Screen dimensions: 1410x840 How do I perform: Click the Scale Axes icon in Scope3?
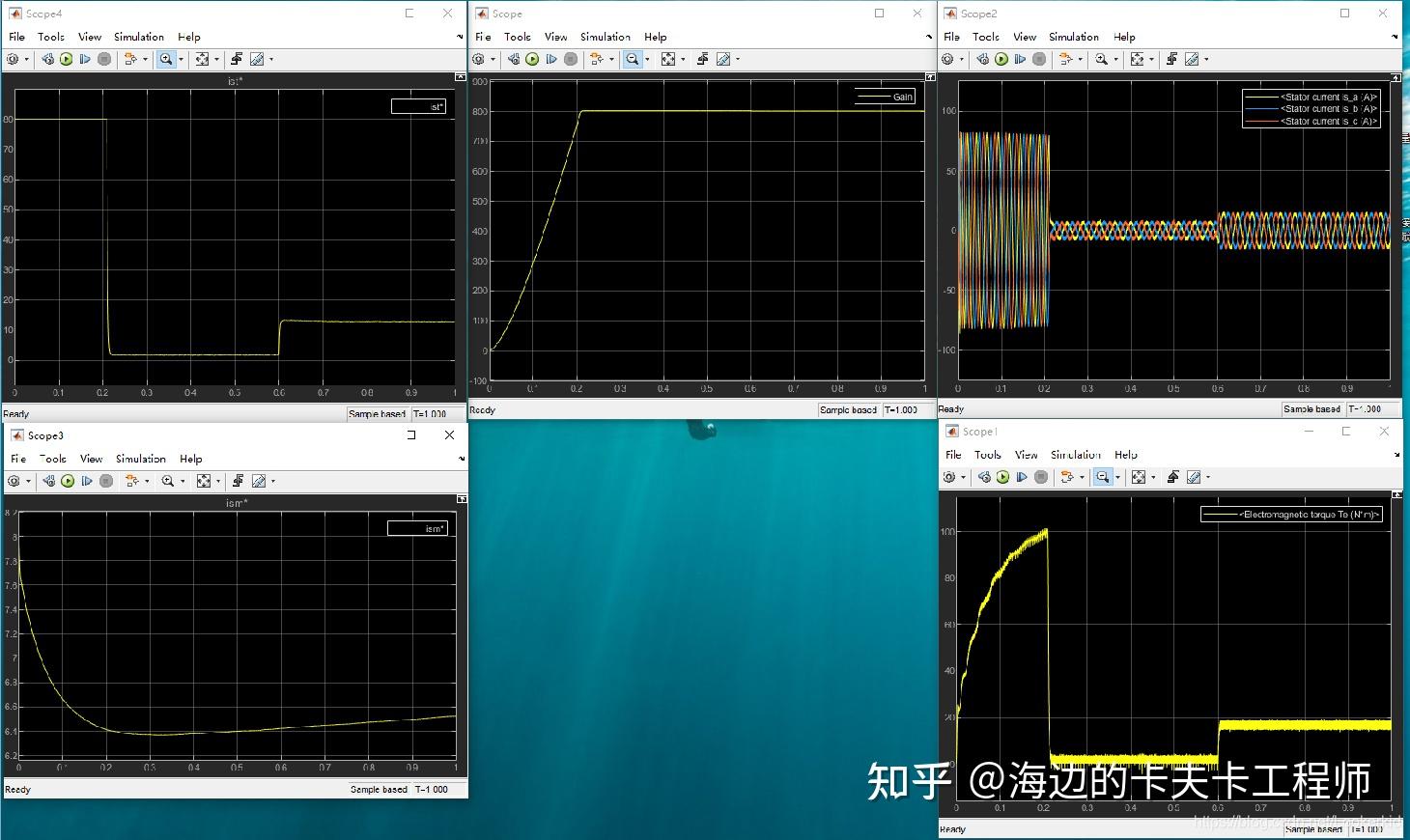click(x=204, y=481)
